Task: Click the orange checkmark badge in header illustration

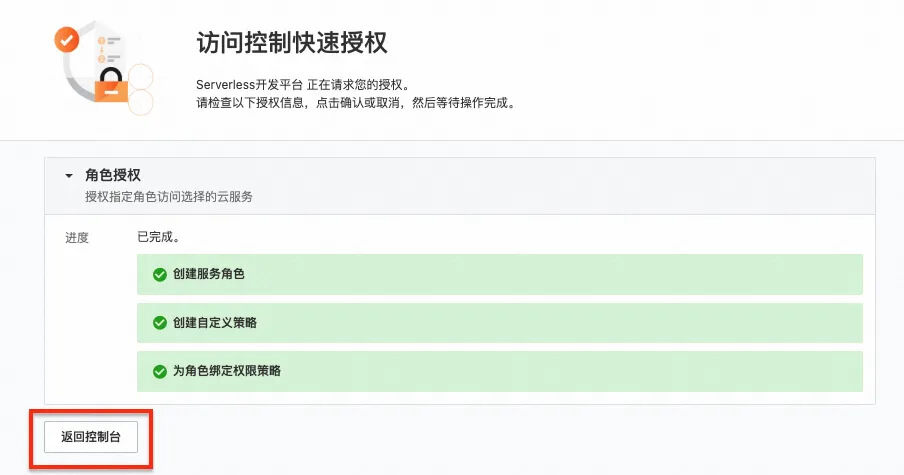Action: pyautogui.click(x=67, y=41)
